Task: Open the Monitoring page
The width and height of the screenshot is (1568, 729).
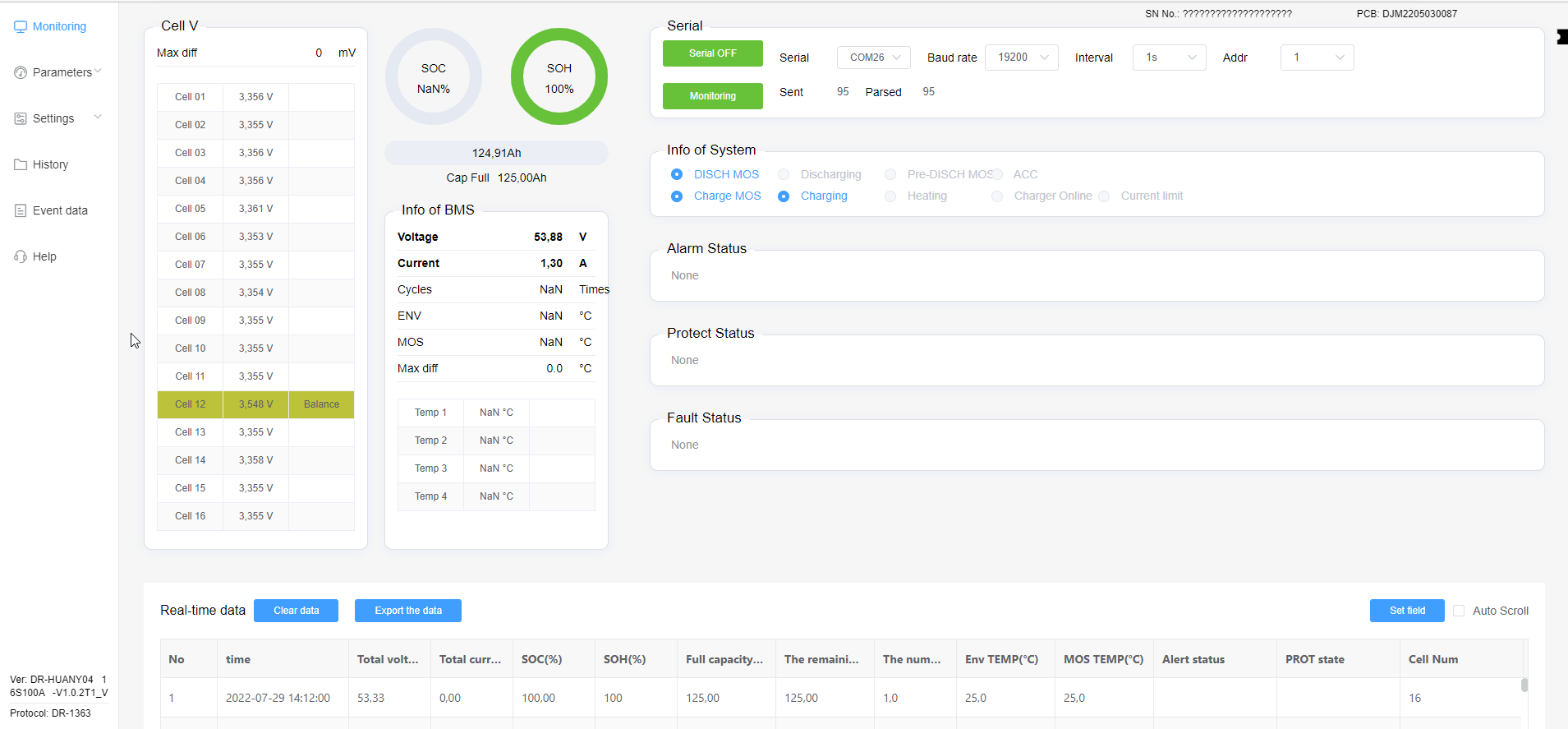Action: tap(59, 26)
